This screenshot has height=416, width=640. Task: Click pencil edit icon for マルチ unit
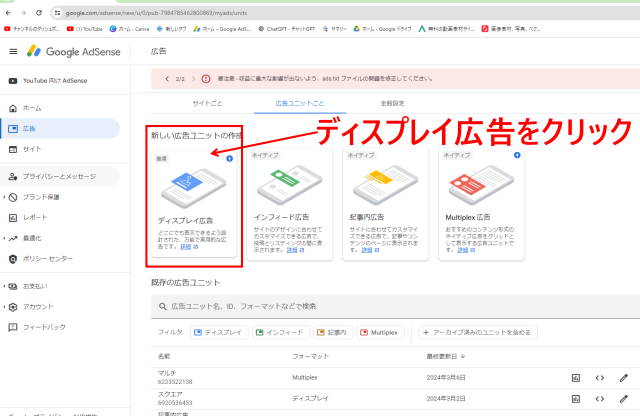(x=624, y=377)
